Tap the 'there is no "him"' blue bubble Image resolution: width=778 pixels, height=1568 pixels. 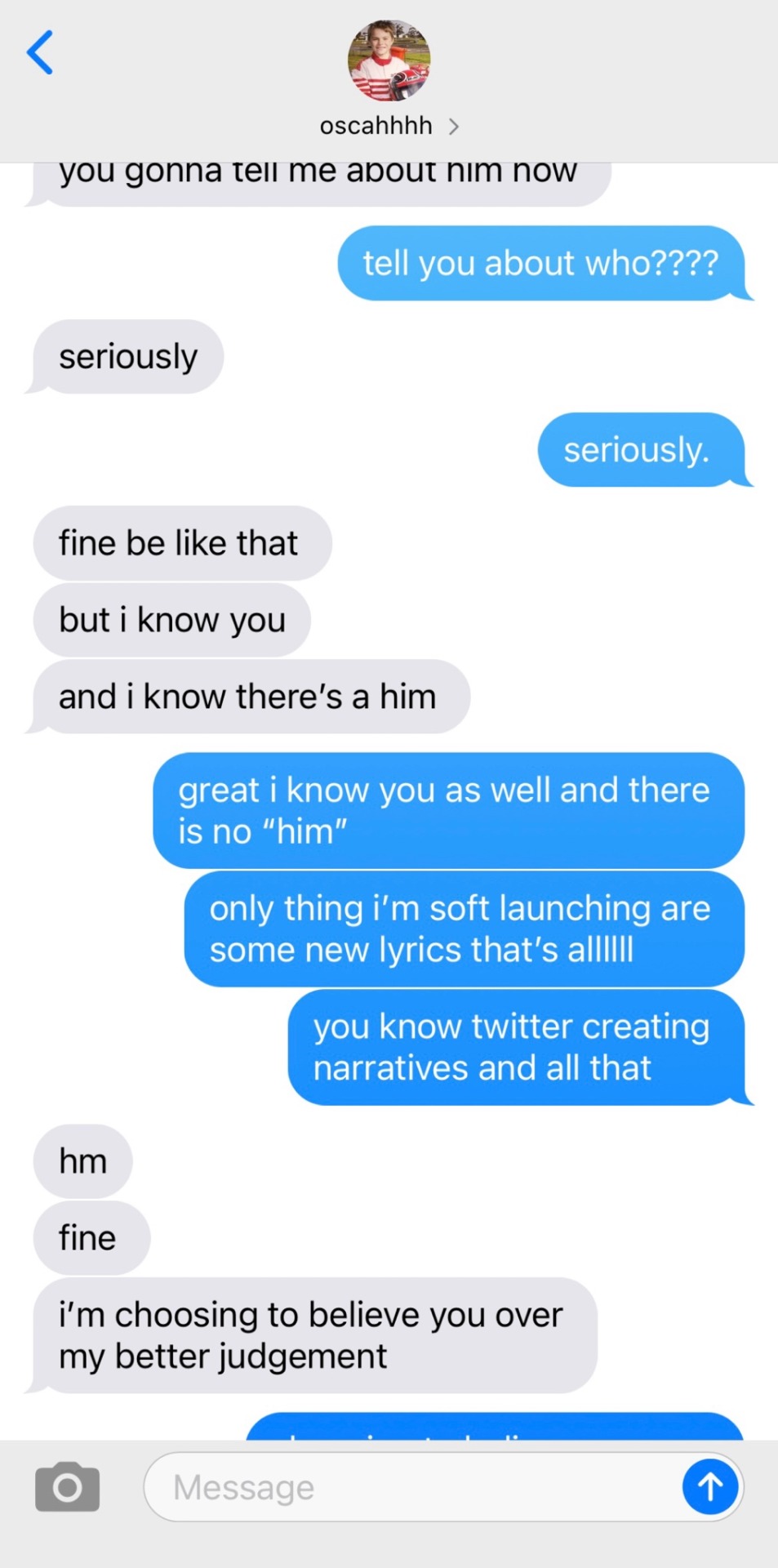coord(449,810)
